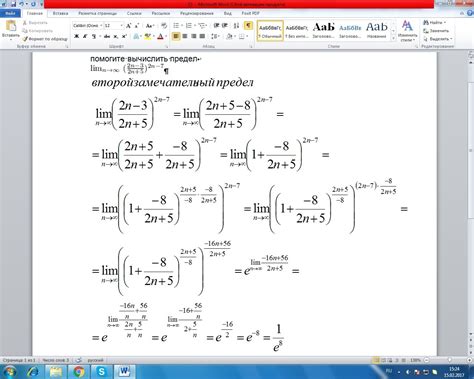474x379 pixels.
Task: Toggle Show paragraph marks (¶)
Action: pos(248,26)
